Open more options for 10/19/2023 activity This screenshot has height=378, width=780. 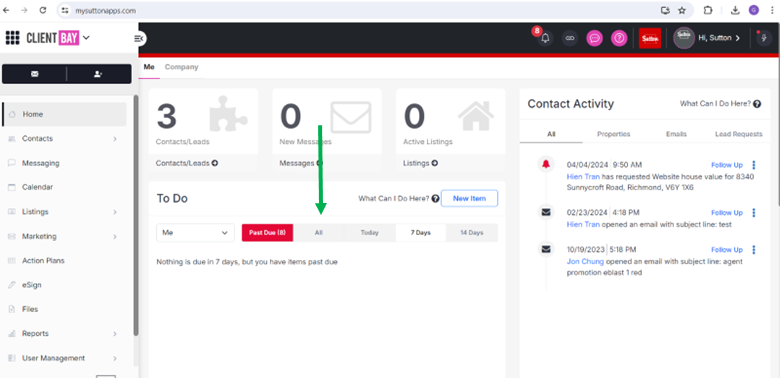pyautogui.click(x=754, y=250)
